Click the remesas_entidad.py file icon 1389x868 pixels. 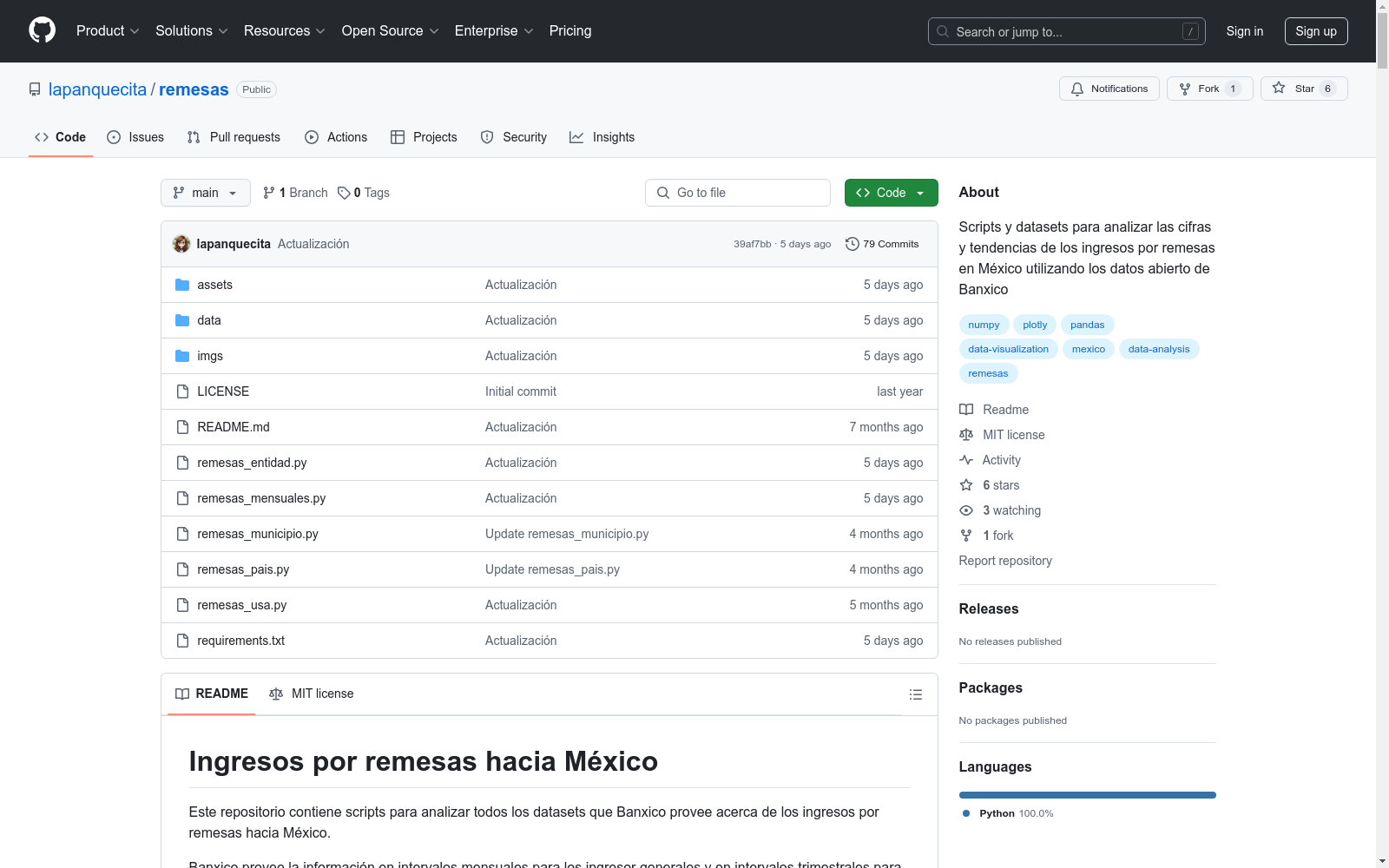pos(182,463)
